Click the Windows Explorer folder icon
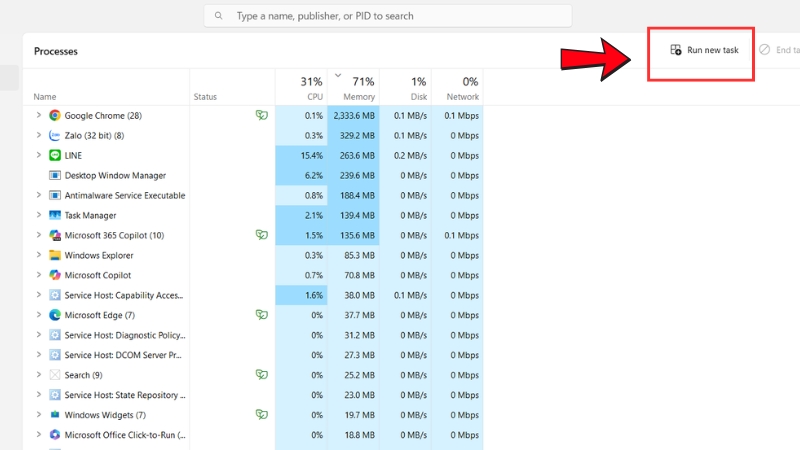 (x=55, y=255)
